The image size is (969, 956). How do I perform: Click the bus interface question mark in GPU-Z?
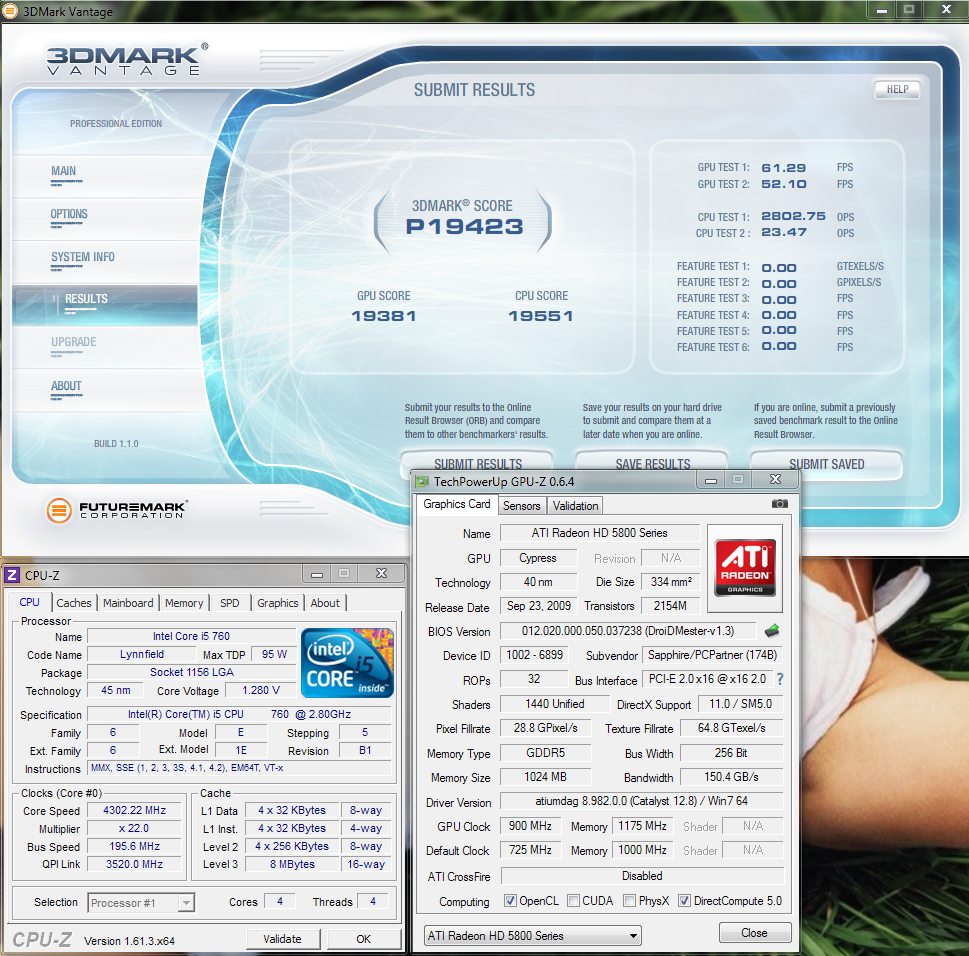point(780,679)
